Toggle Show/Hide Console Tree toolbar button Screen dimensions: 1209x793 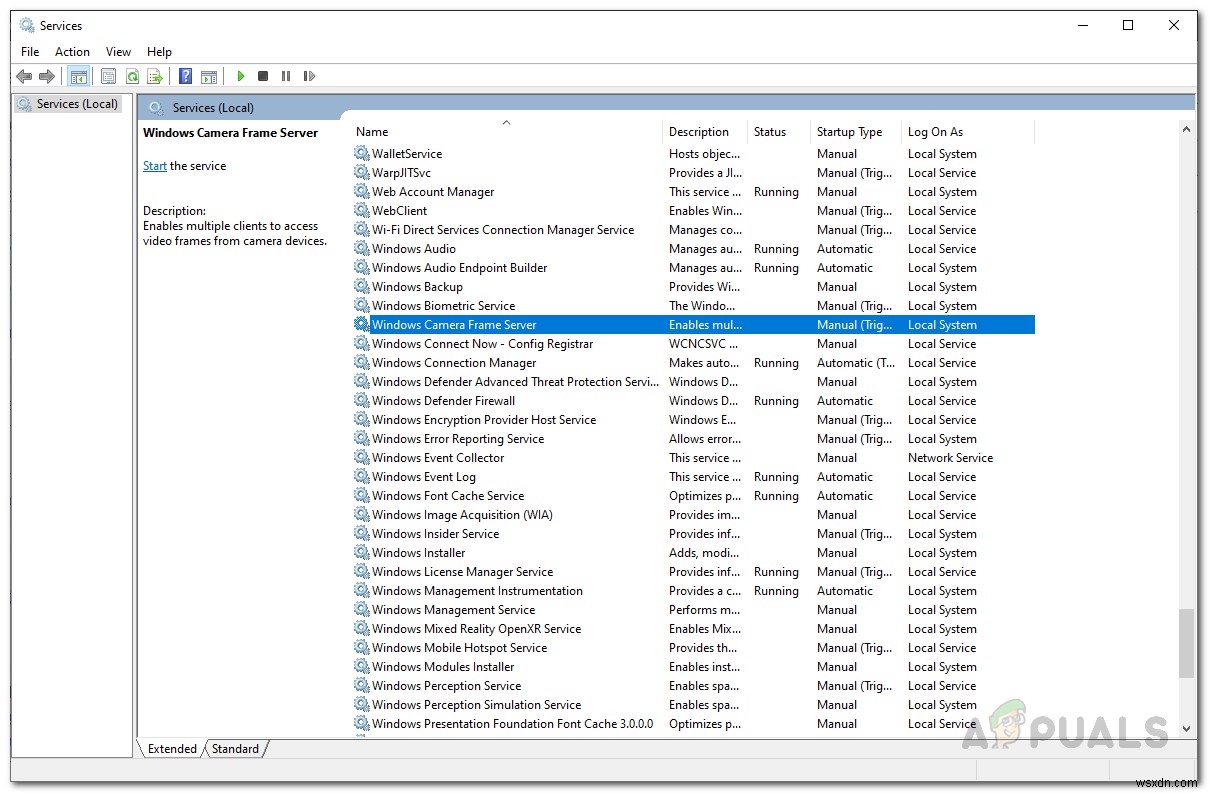point(78,76)
